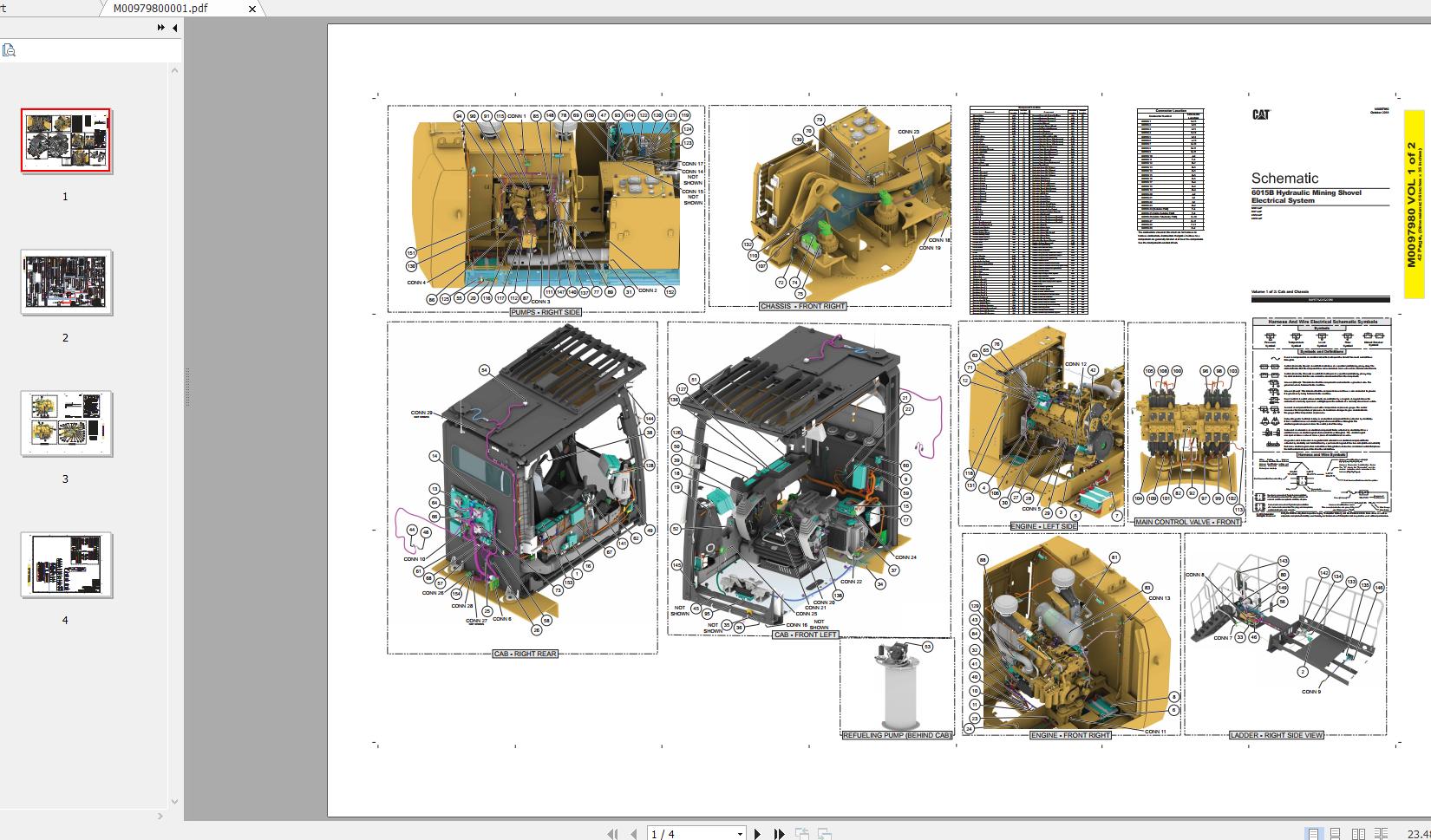
Task: Close the M00979800001.pdf tab
Action: pos(252,9)
